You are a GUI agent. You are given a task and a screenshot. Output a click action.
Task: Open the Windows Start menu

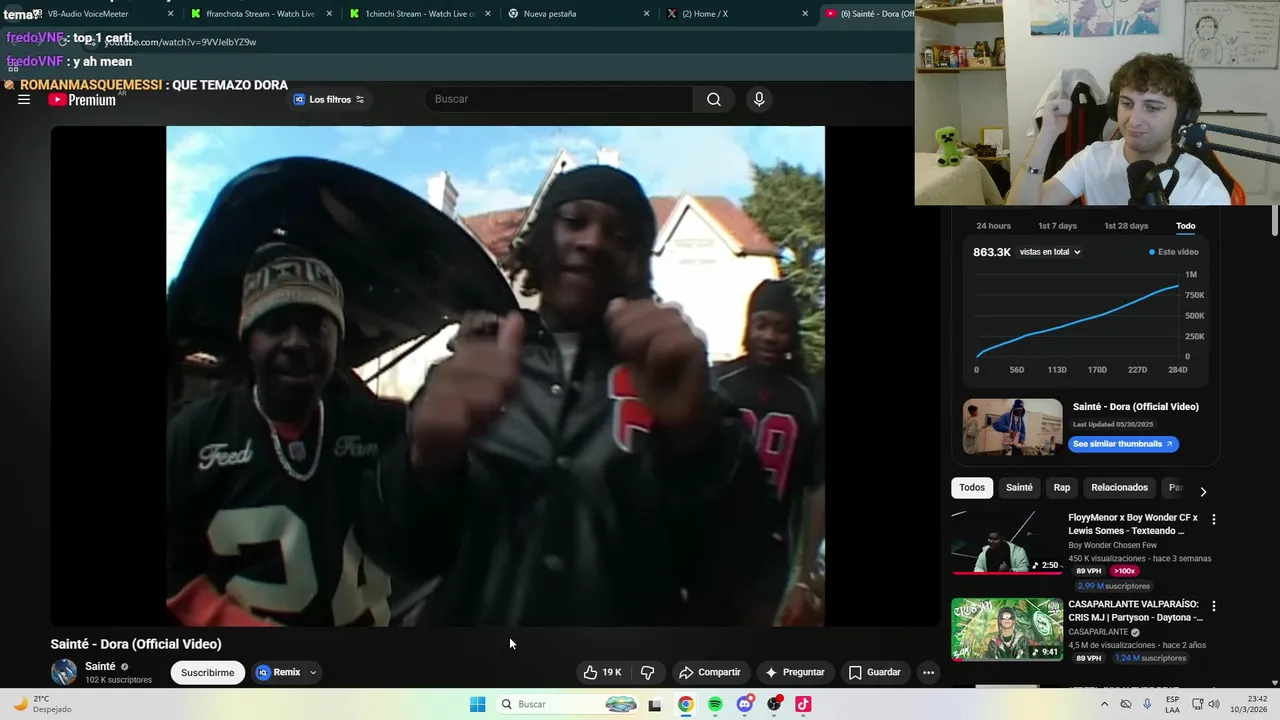click(x=478, y=704)
